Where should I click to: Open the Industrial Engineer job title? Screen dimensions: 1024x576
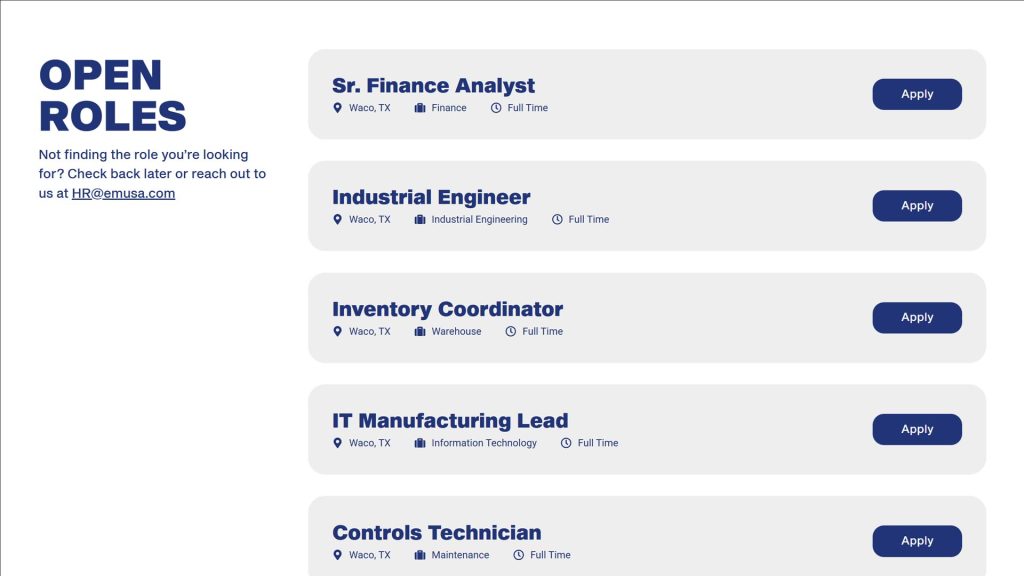click(x=431, y=197)
